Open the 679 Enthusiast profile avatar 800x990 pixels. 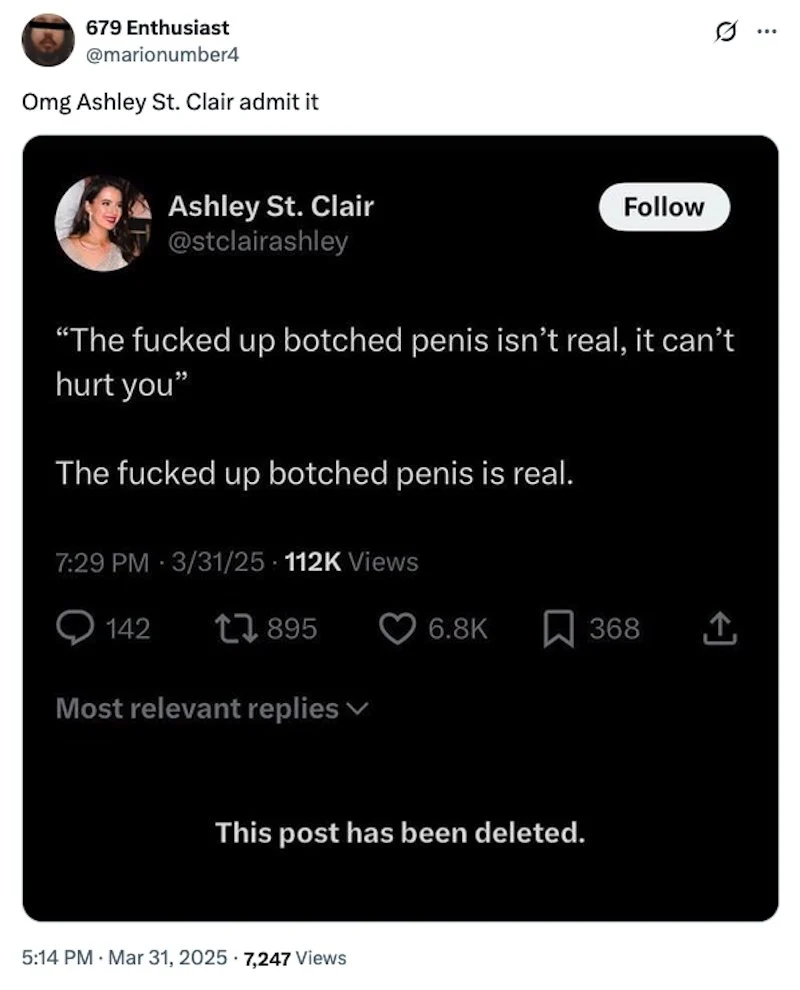(47, 41)
